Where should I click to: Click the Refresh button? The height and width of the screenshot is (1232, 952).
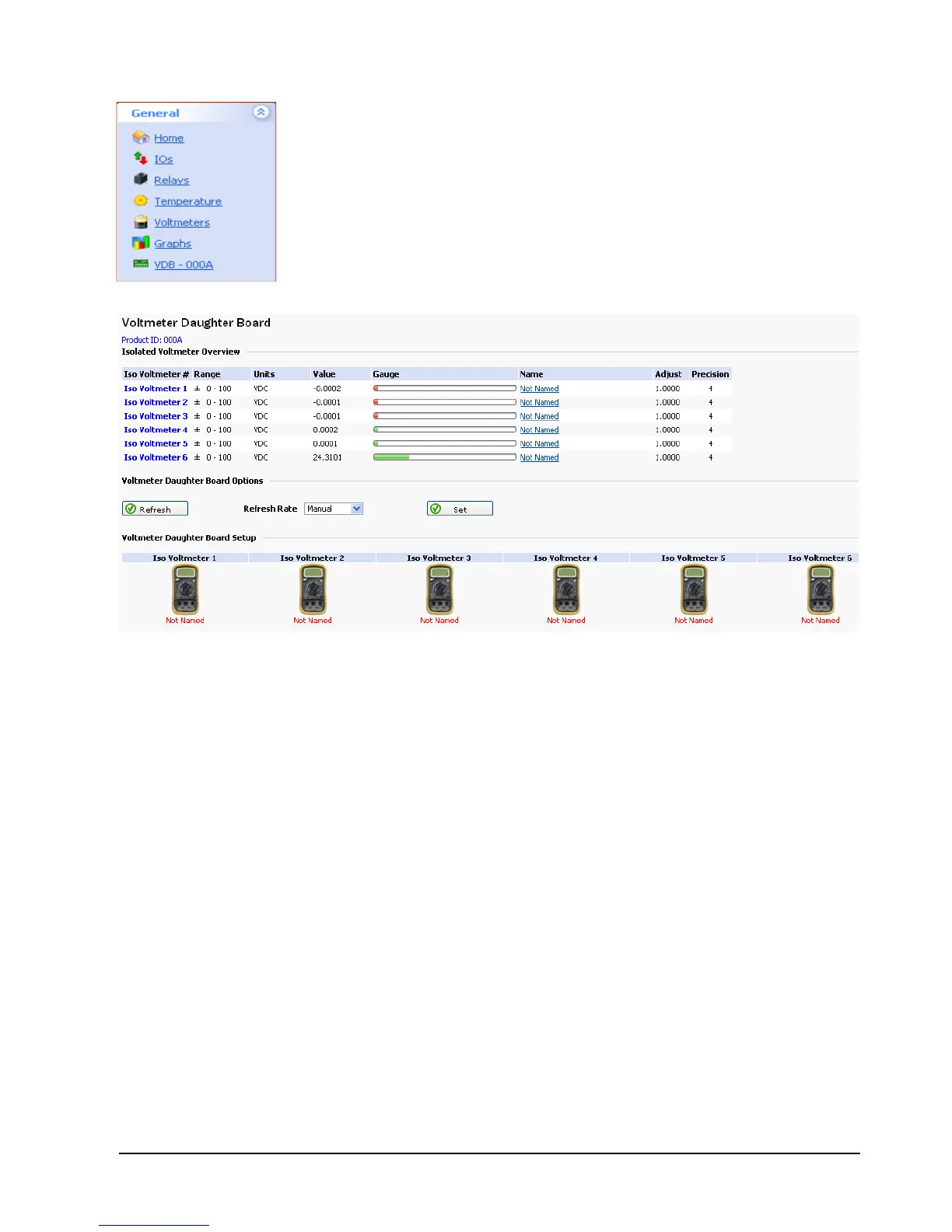point(156,509)
